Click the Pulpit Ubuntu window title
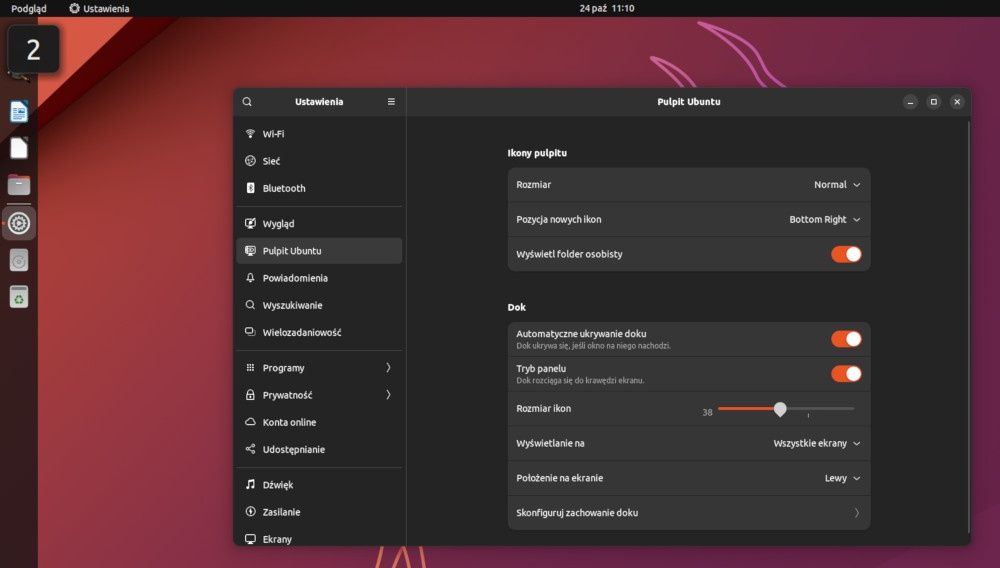This screenshot has width=1000, height=568. [689, 102]
